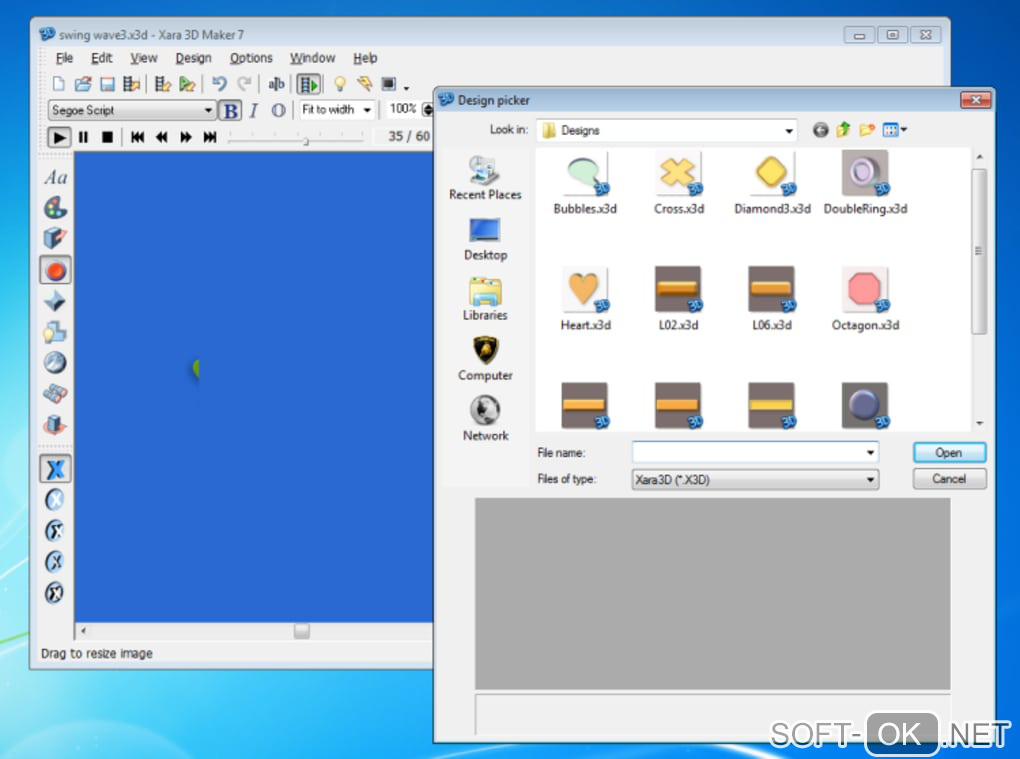Open the Fit to width dropdown
This screenshot has width=1020, height=759.
tap(337, 110)
